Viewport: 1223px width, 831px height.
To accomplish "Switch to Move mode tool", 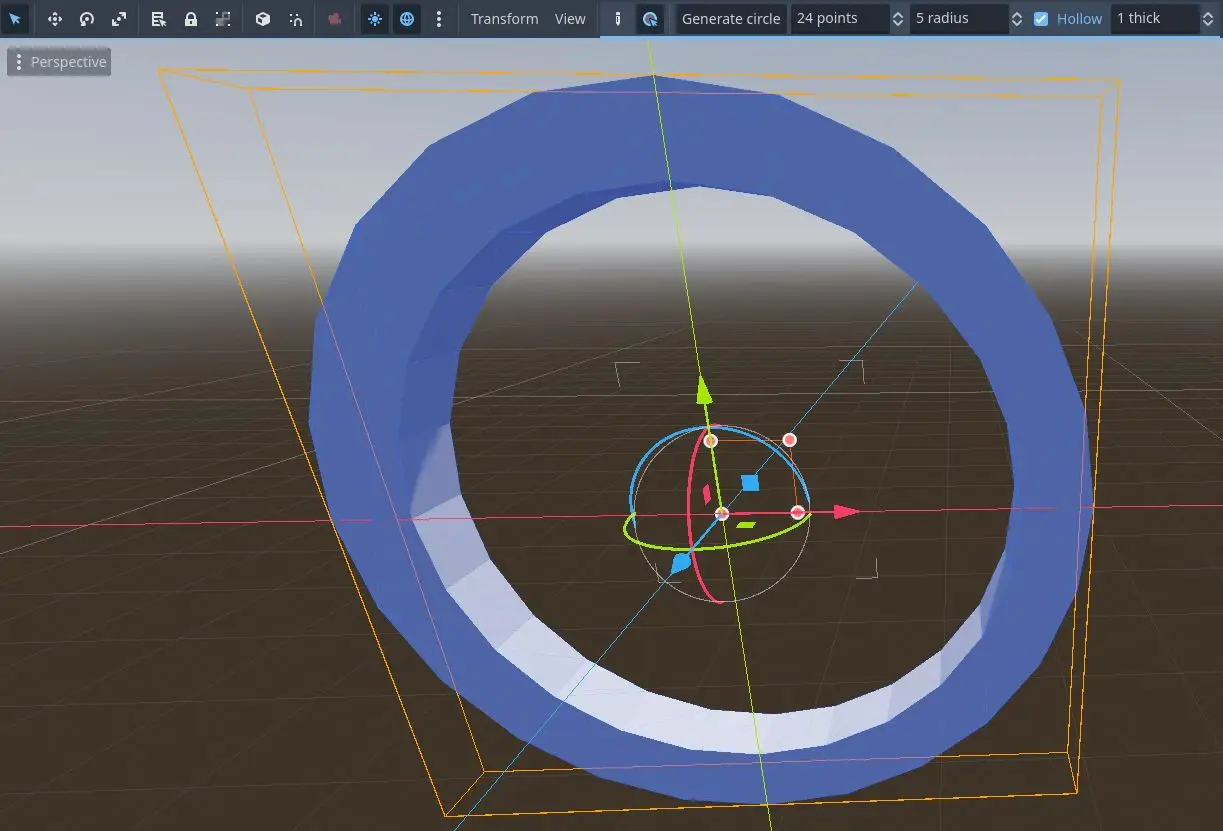I will (x=55, y=19).
